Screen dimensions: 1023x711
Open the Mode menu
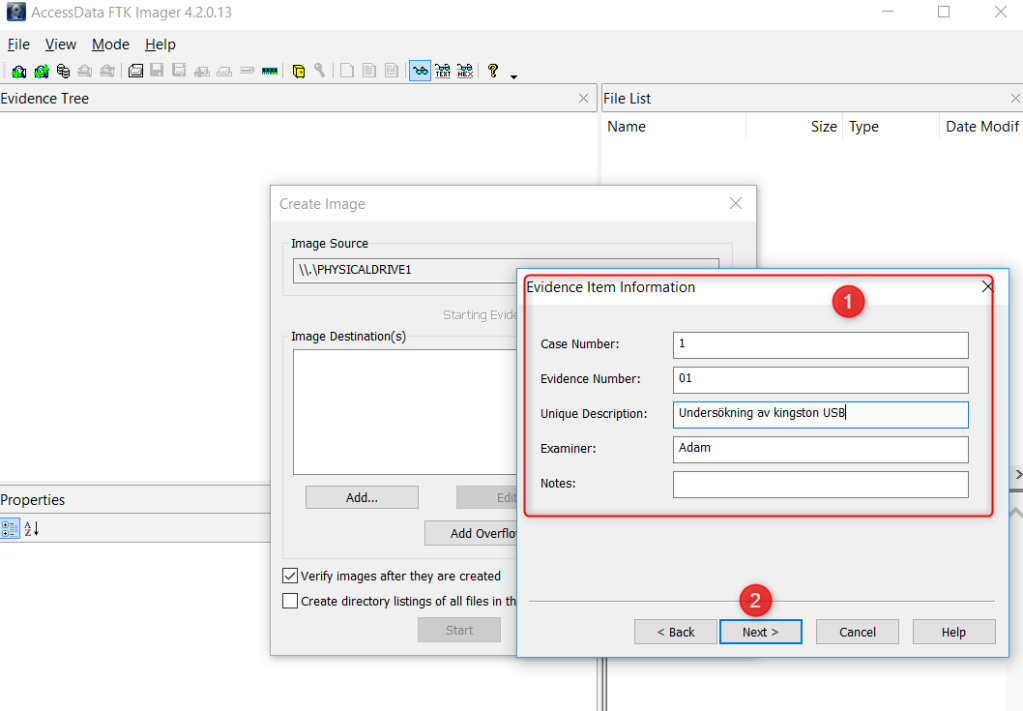tap(110, 44)
